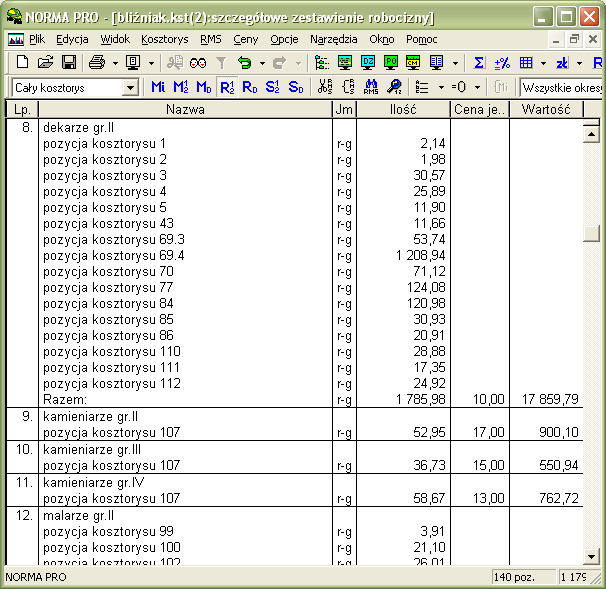Select the pozycja kosztorysu 69.4 row

[113, 255]
